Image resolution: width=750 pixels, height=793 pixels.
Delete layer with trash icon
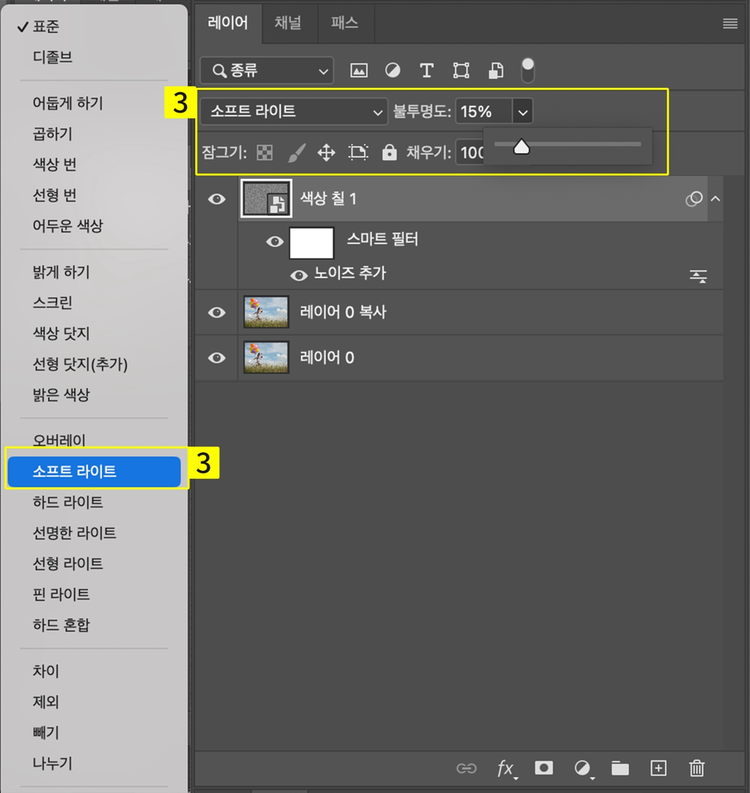pyautogui.click(x=696, y=768)
